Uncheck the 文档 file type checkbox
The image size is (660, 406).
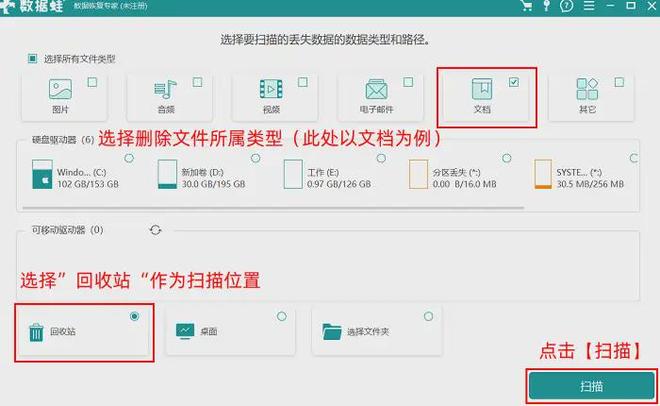pyautogui.click(x=514, y=82)
